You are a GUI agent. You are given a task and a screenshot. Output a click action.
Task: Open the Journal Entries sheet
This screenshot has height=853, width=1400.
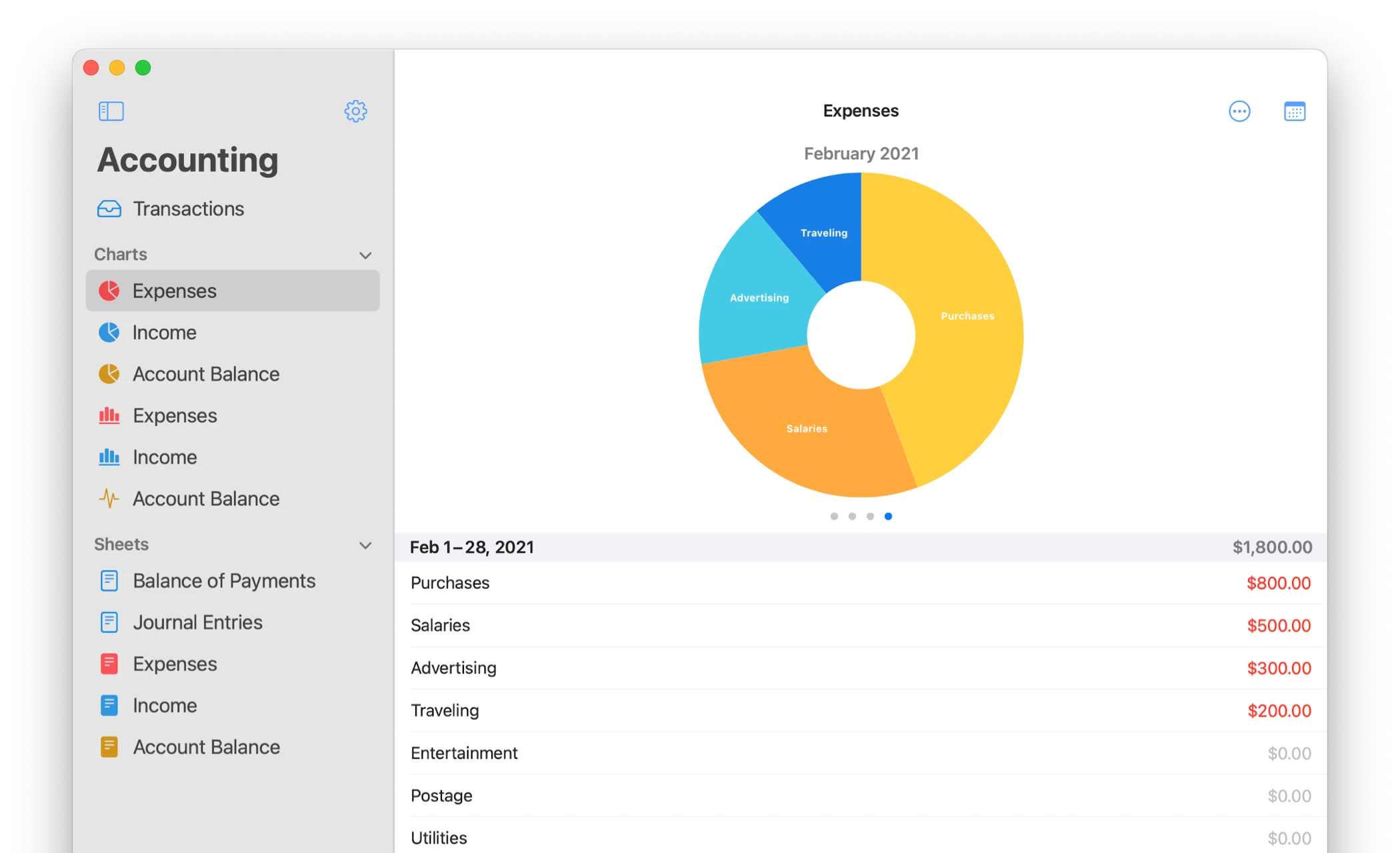197,622
